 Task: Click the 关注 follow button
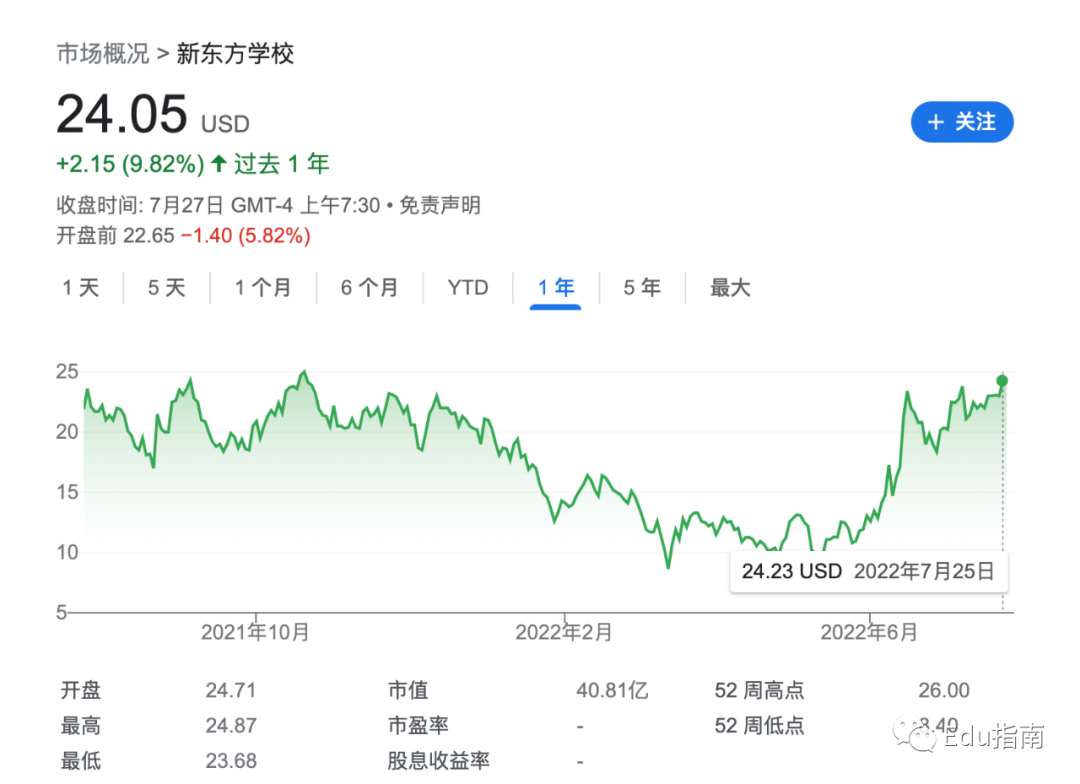click(962, 122)
